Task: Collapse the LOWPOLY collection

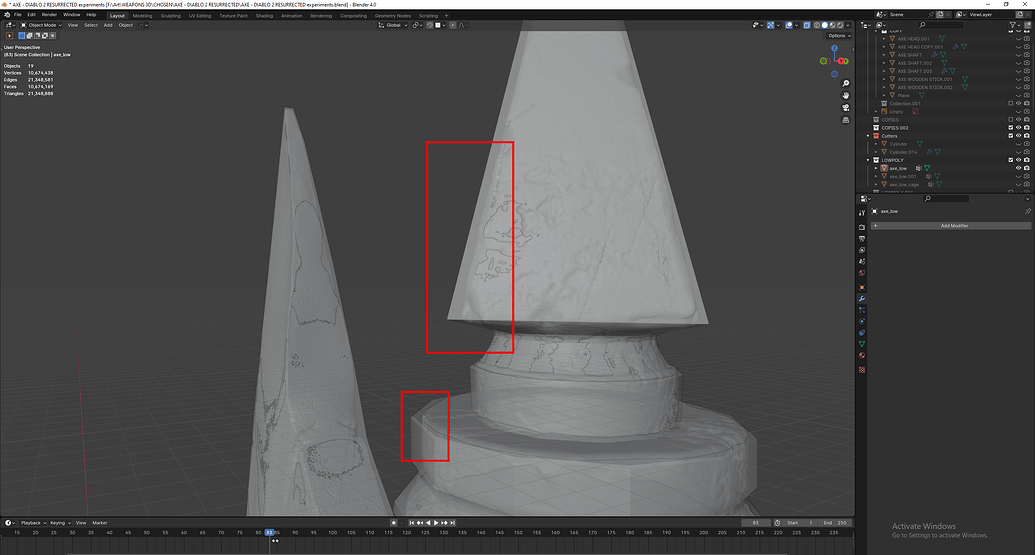Action: pyautogui.click(x=868, y=160)
